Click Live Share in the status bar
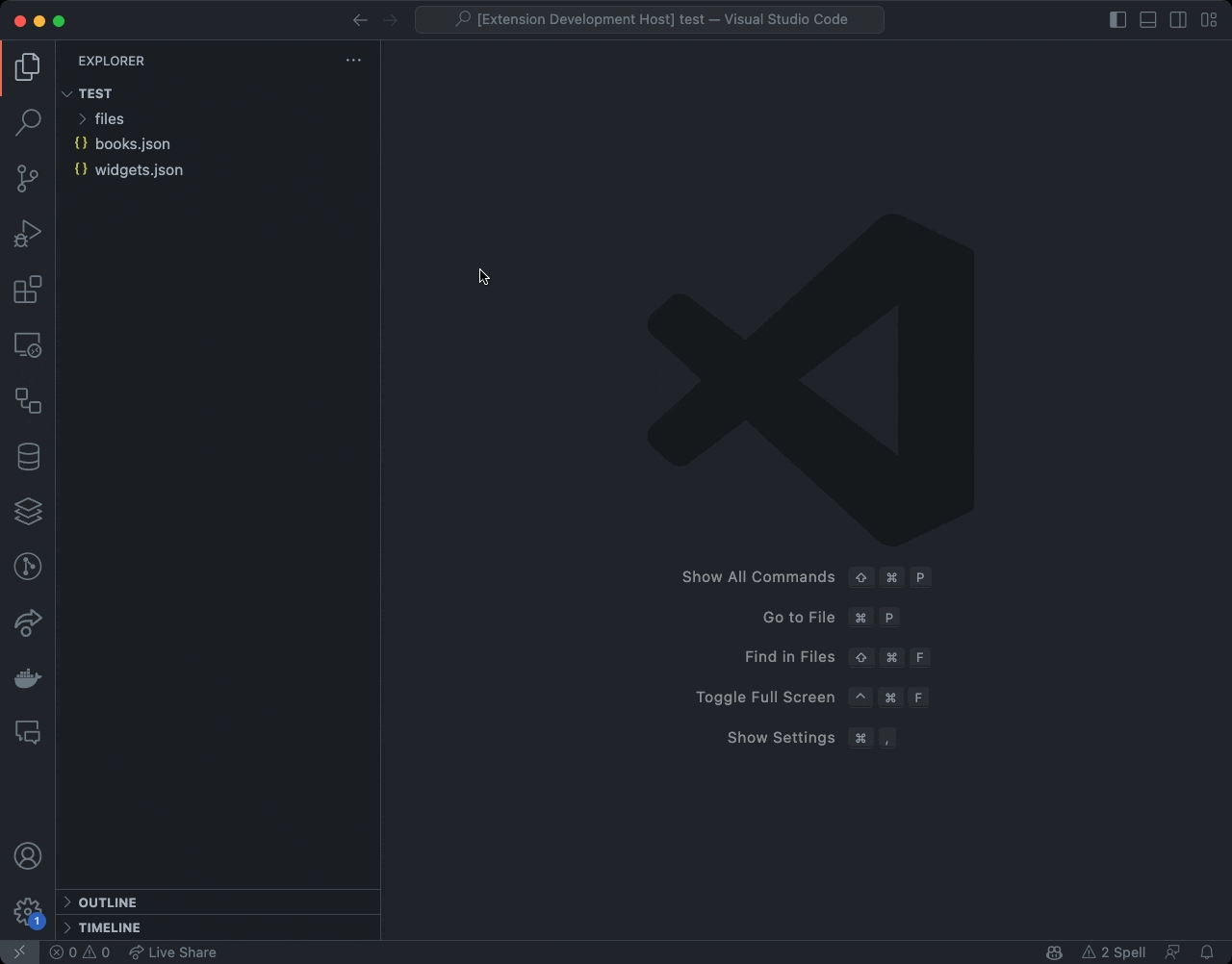 173,952
